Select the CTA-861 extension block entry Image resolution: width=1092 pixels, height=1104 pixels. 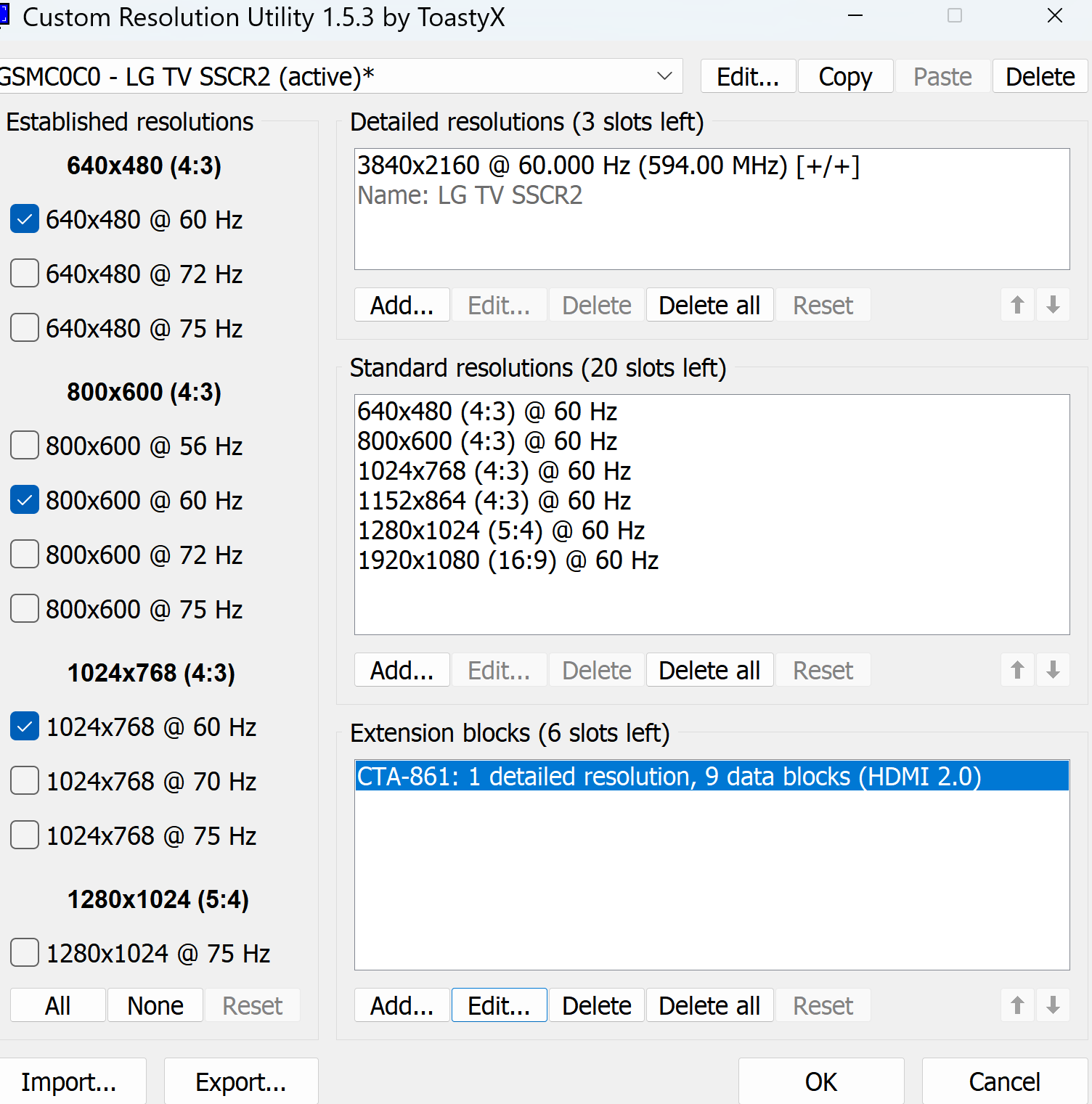pyautogui.click(x=668, y=777)
